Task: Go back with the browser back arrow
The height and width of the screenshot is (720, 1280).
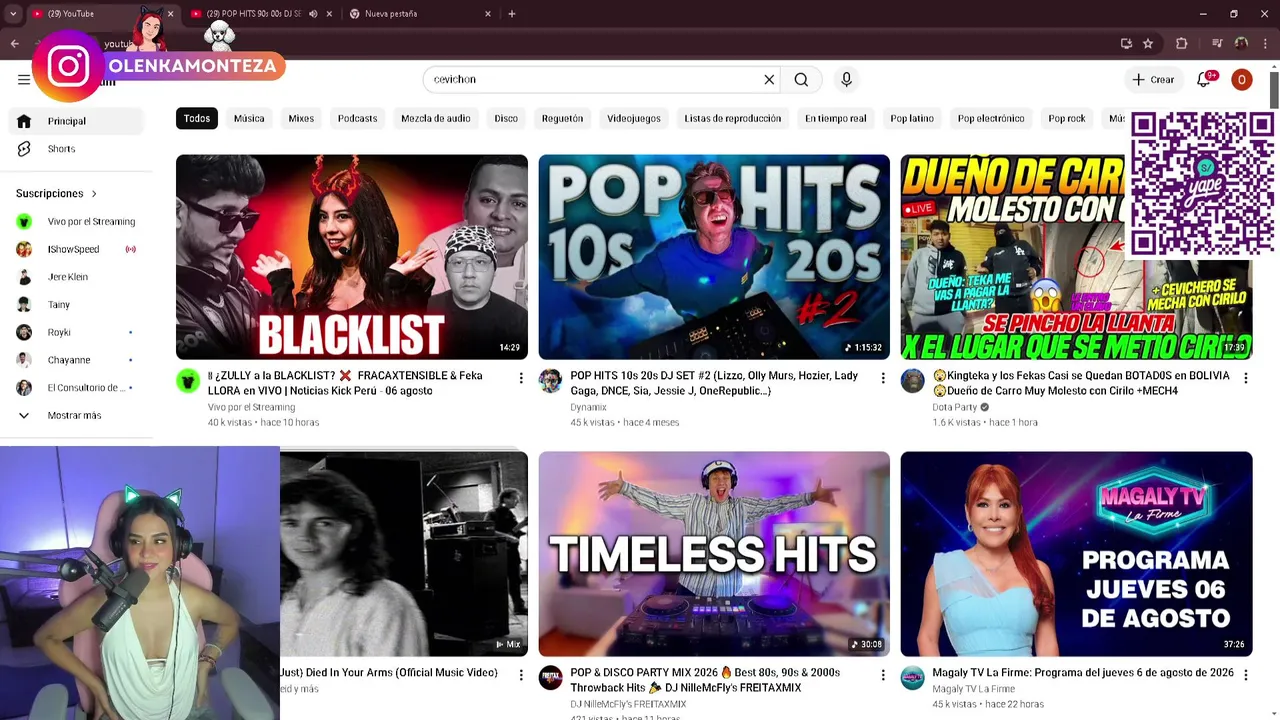Action: click(x=14, y=43)
